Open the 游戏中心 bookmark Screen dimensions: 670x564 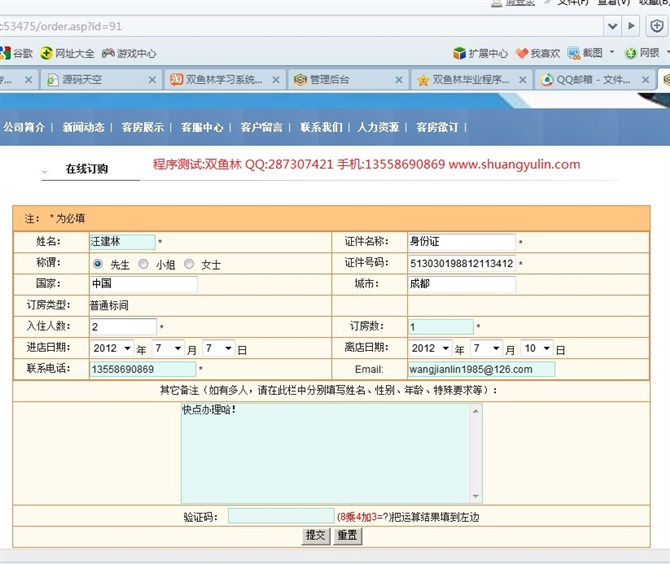click(129, 53)
